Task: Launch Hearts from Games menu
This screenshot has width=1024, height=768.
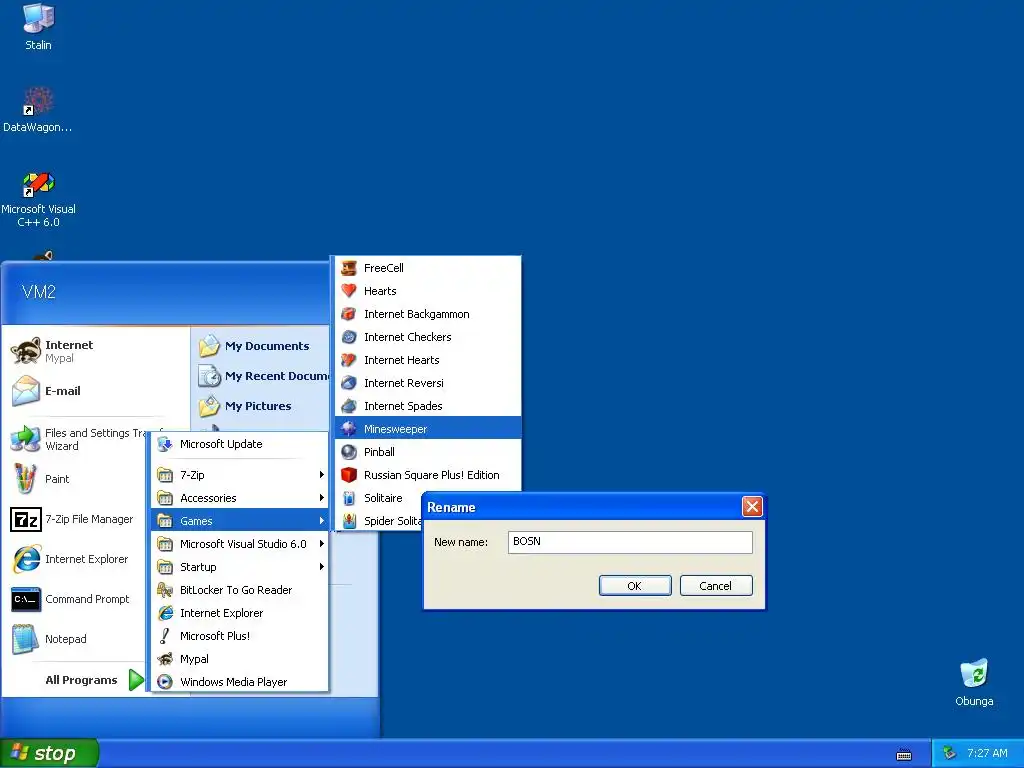Action: click(x=428, y=291)
